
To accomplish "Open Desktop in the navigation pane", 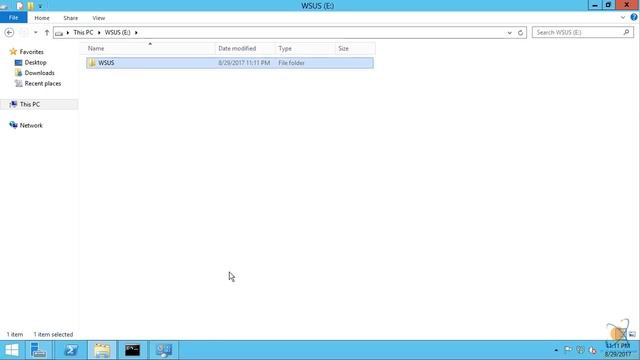I will (x=35, y=62).
